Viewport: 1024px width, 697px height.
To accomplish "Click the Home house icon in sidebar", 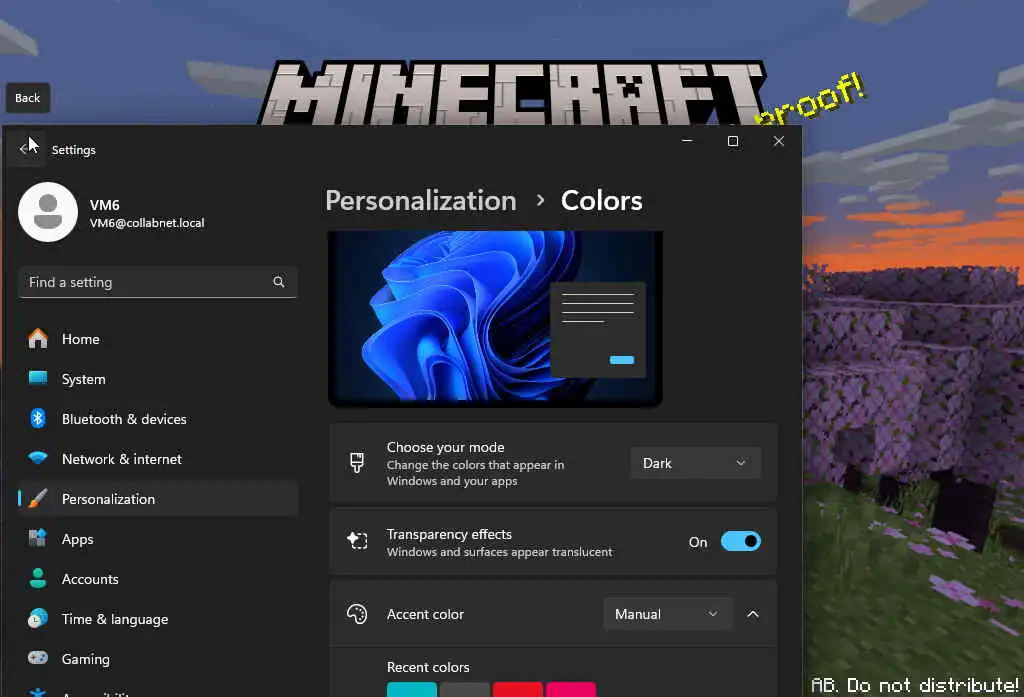I will click(x=38, y=338).
